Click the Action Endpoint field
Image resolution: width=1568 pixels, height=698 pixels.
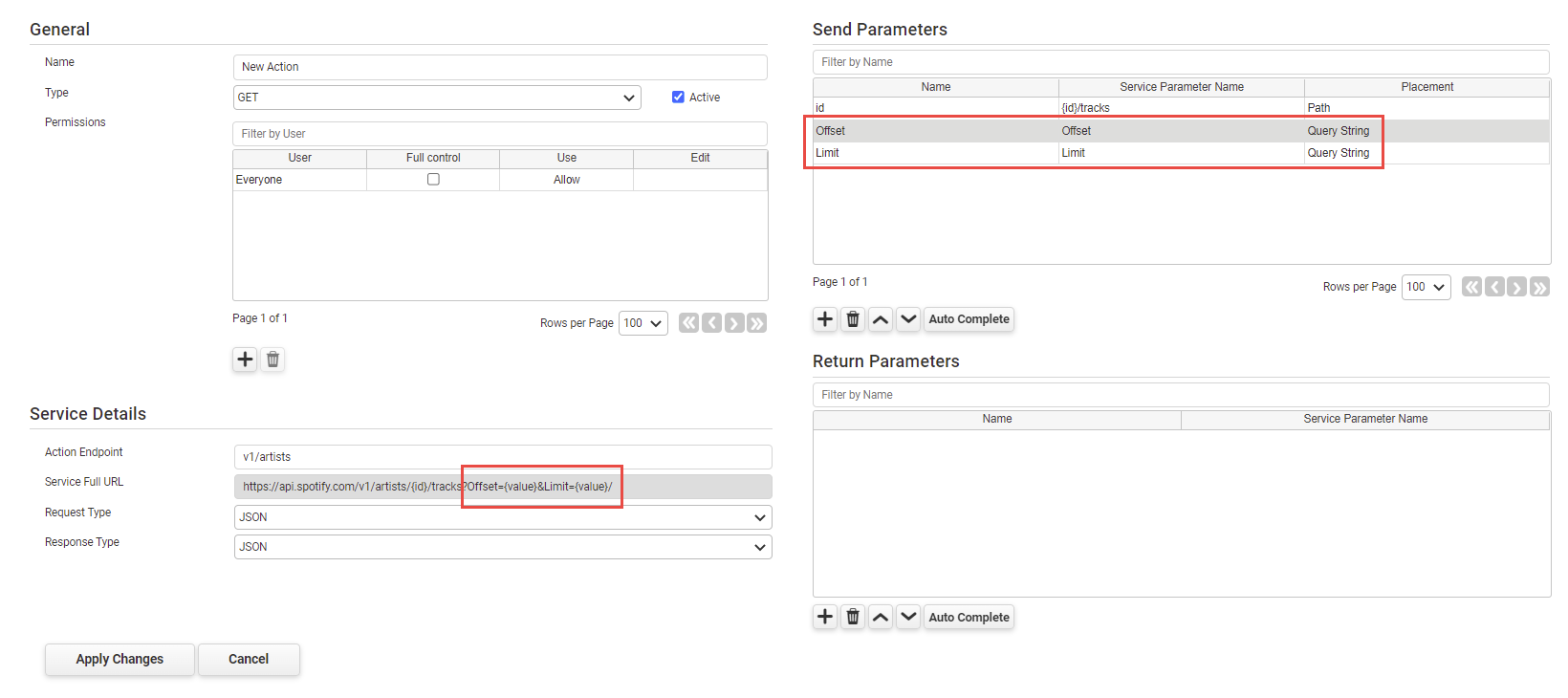[503, 457]
